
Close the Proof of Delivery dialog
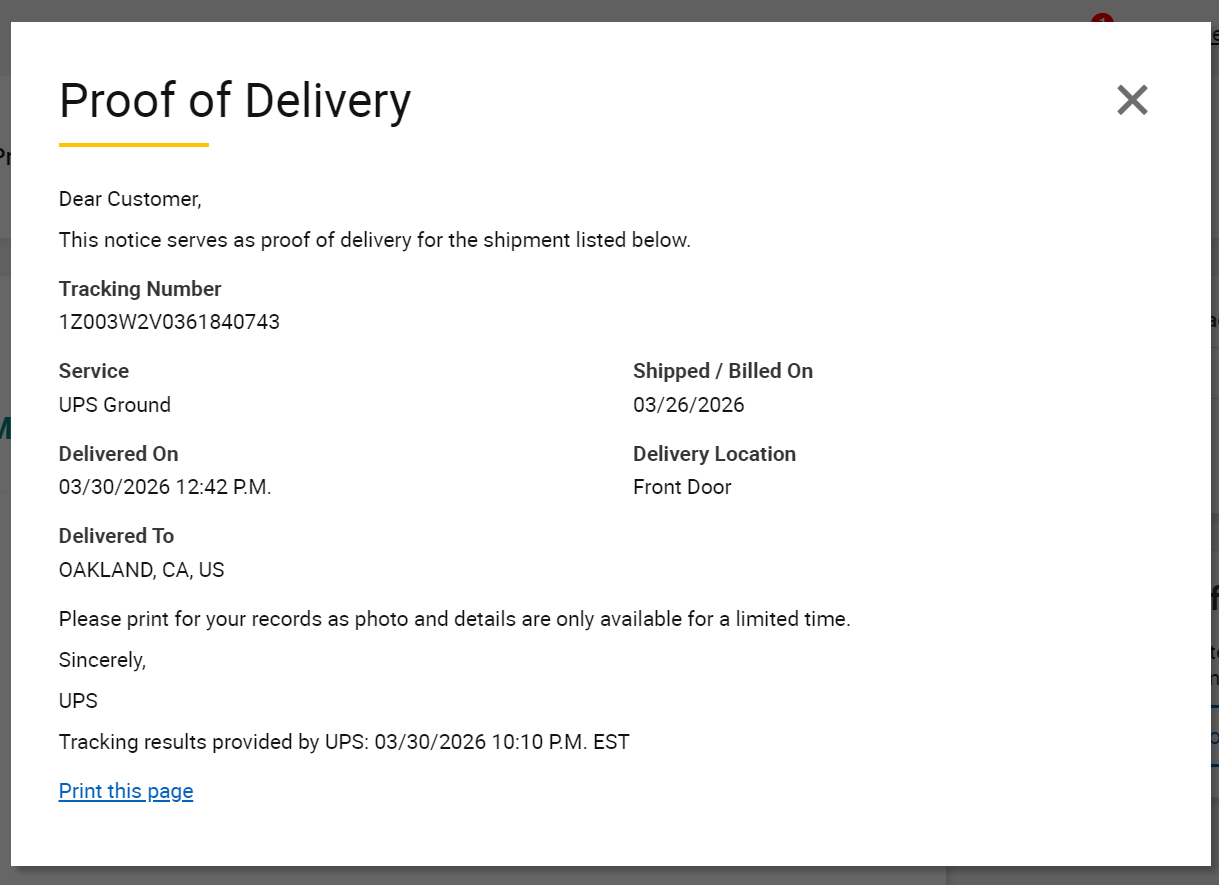click(1132, 100)
